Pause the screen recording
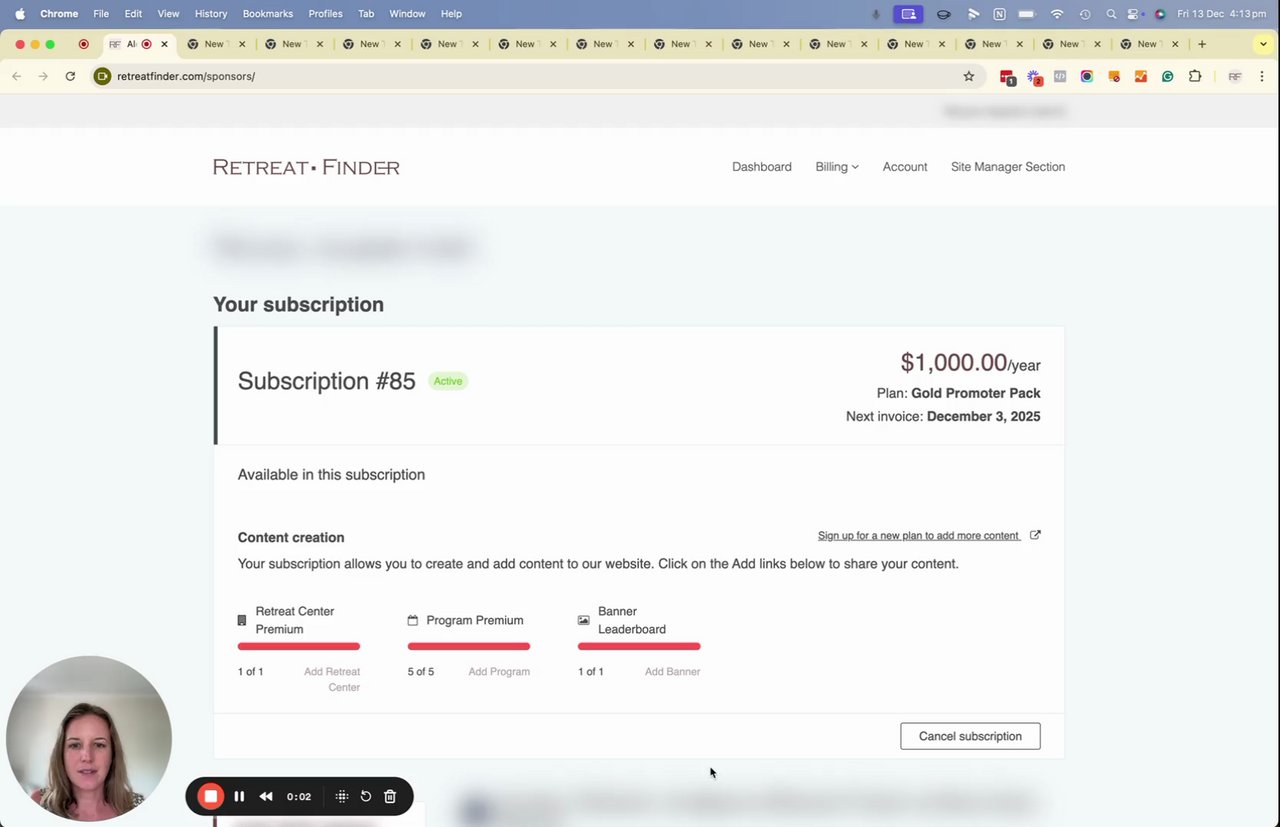Image resolution: width=1280 pixels, height=827 pixels. click(x=239, y=796)
